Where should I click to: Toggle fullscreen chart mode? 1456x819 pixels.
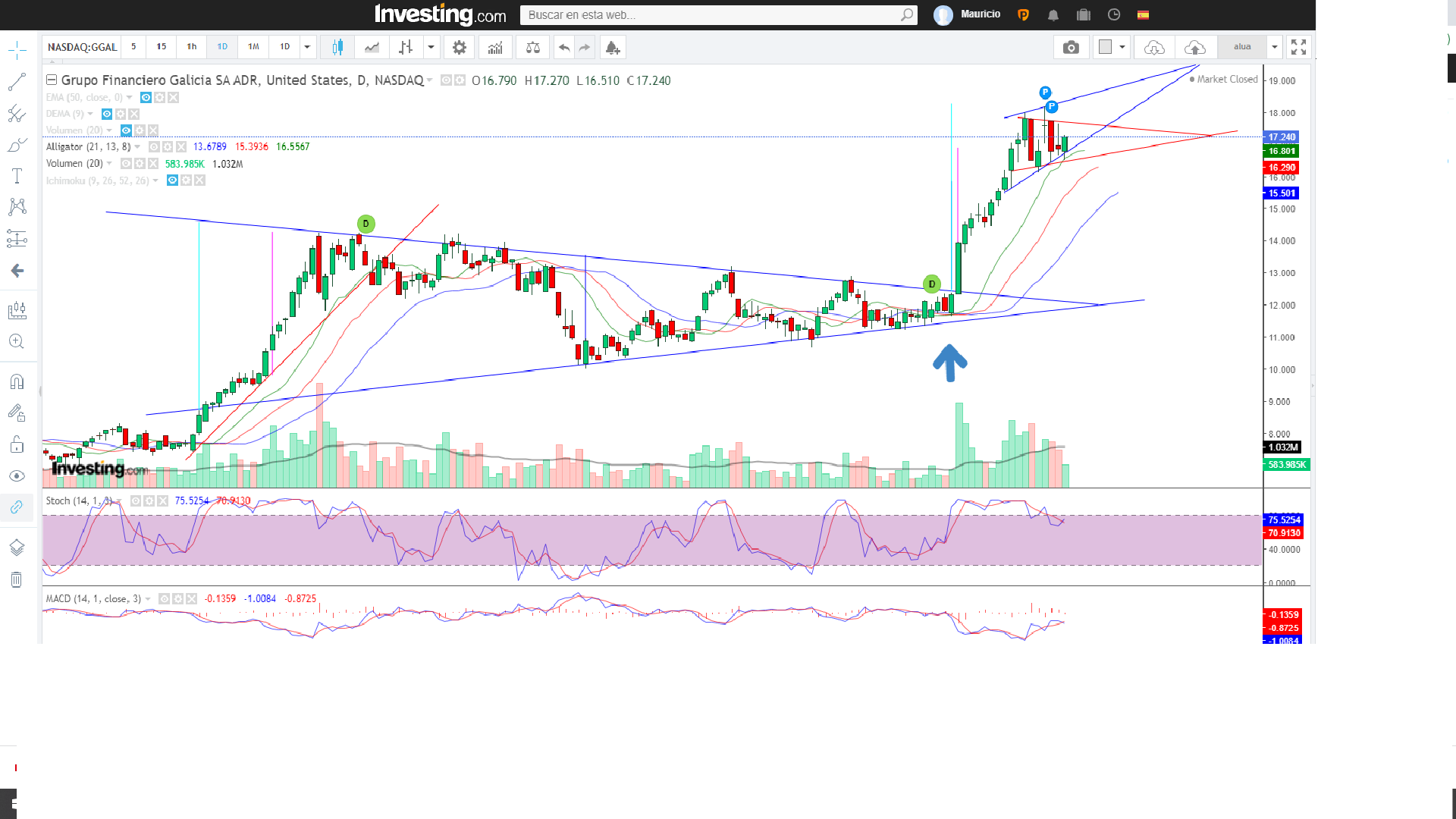pyautogui.click(x=1298, y=47)
